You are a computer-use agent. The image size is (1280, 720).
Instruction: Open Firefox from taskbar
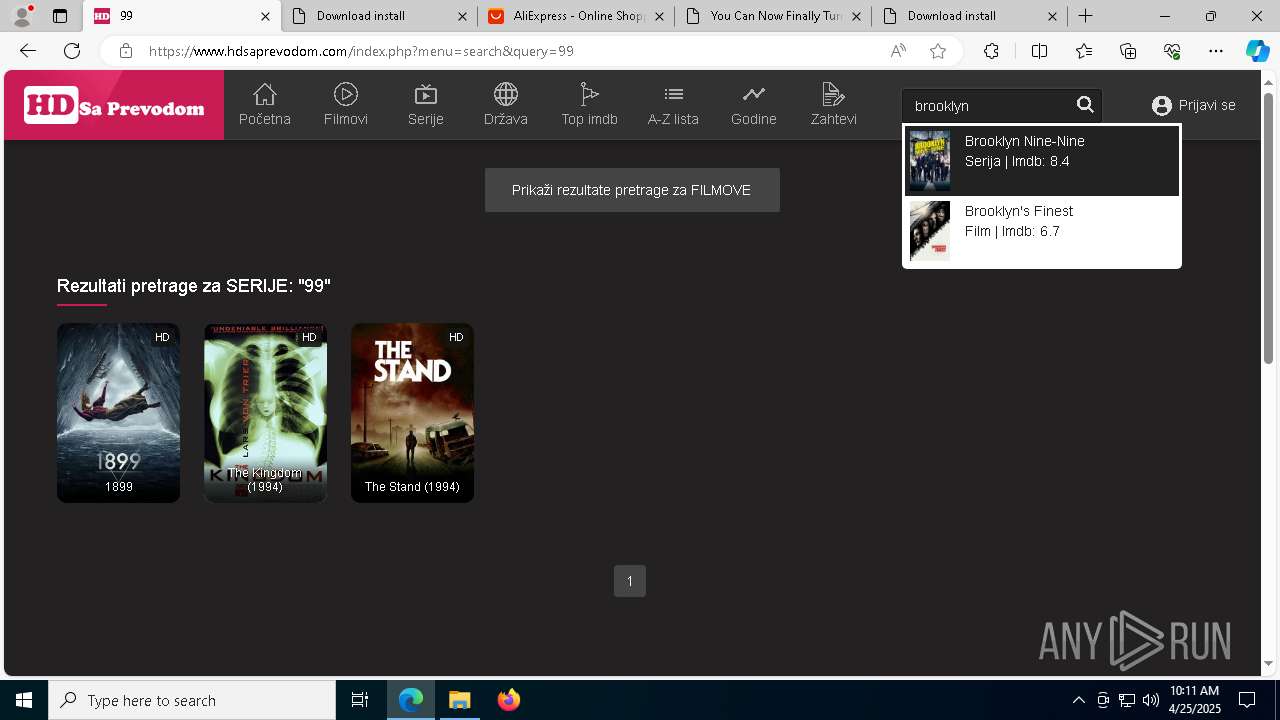pos(509,700)
